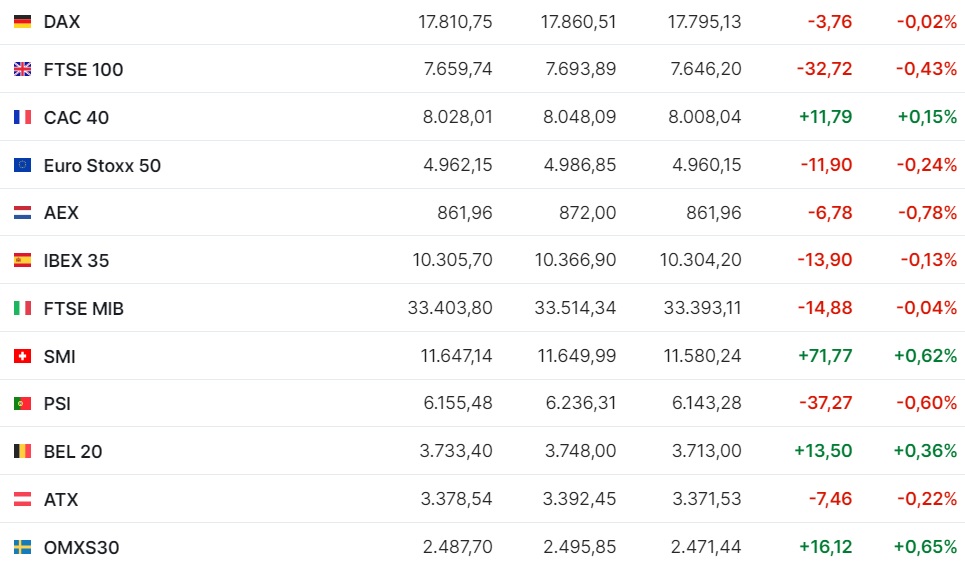Click the Netherlands flag icon beside AEX
The height and width of the screenshot is (561, 965).
(23, 213)
